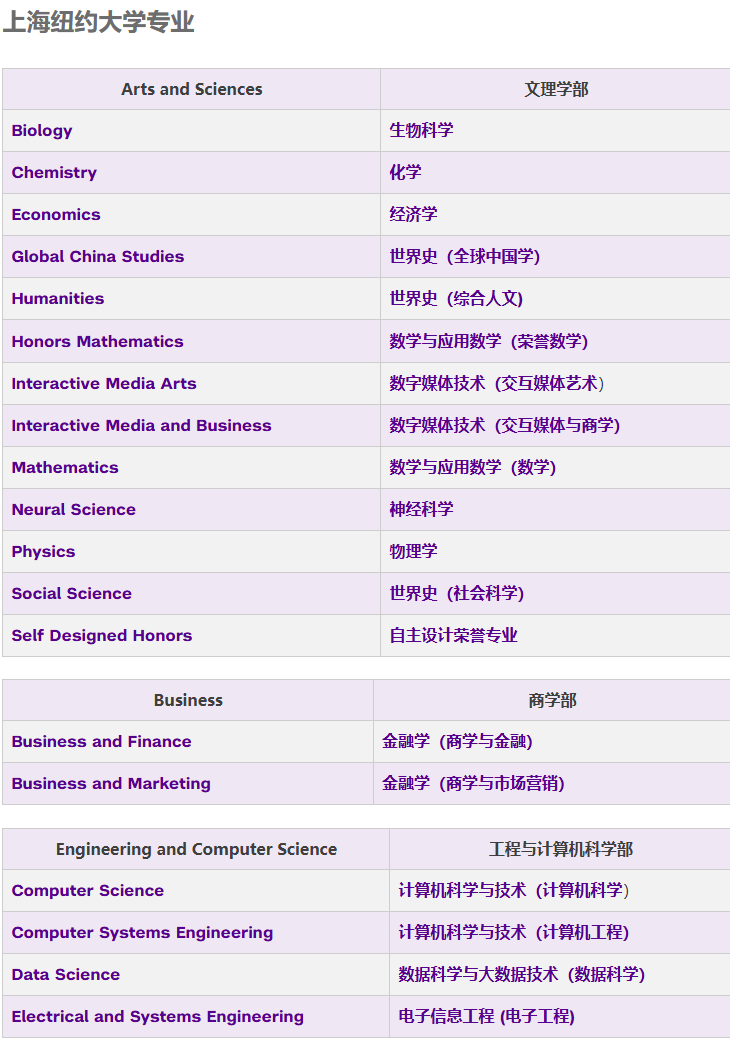Open Computer Systems Engineering link
Screen dimensions: 730x1043
[142, 932]
